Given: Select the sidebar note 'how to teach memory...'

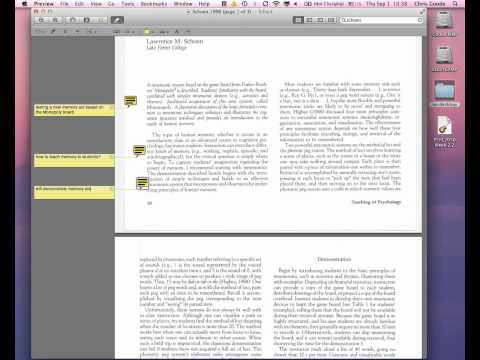Looking at the screenshot, I should [x=74, y=160].
